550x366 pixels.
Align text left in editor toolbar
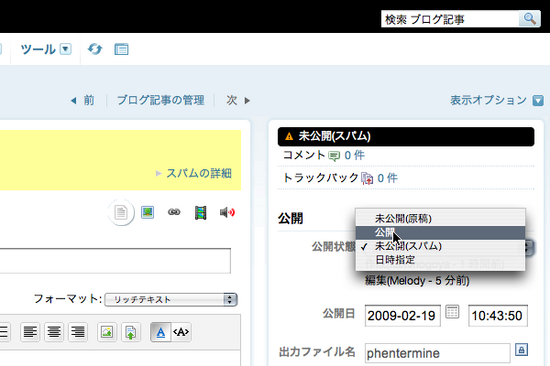tap(30, 332)
